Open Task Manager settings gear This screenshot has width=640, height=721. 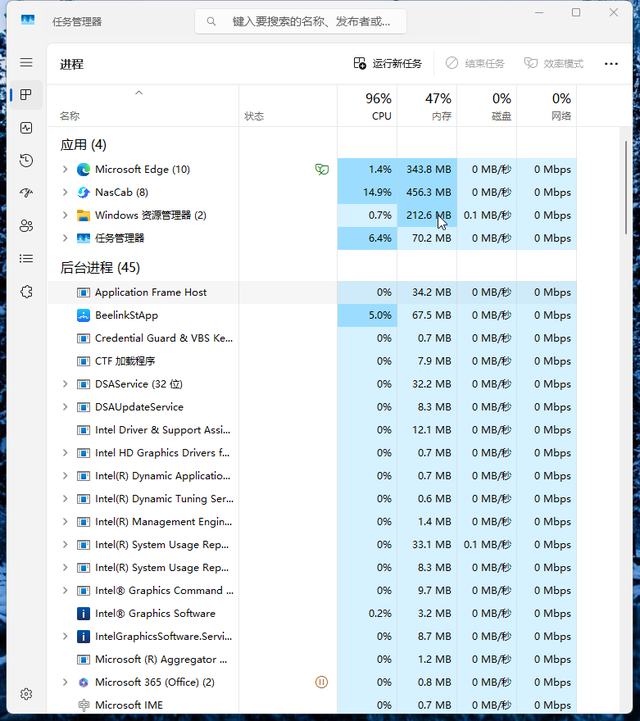tap(26, 694)
